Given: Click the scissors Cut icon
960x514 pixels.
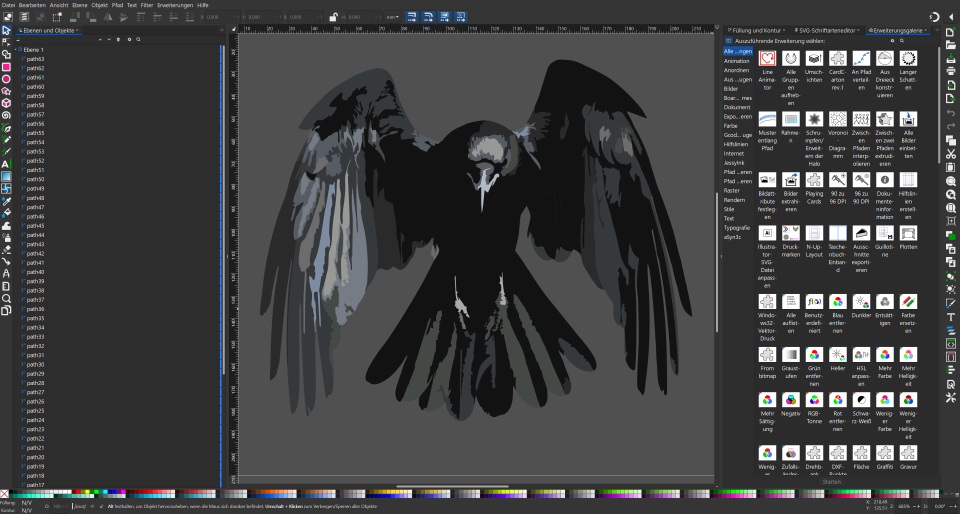Looking at the screenshot, I should (950, 154).
